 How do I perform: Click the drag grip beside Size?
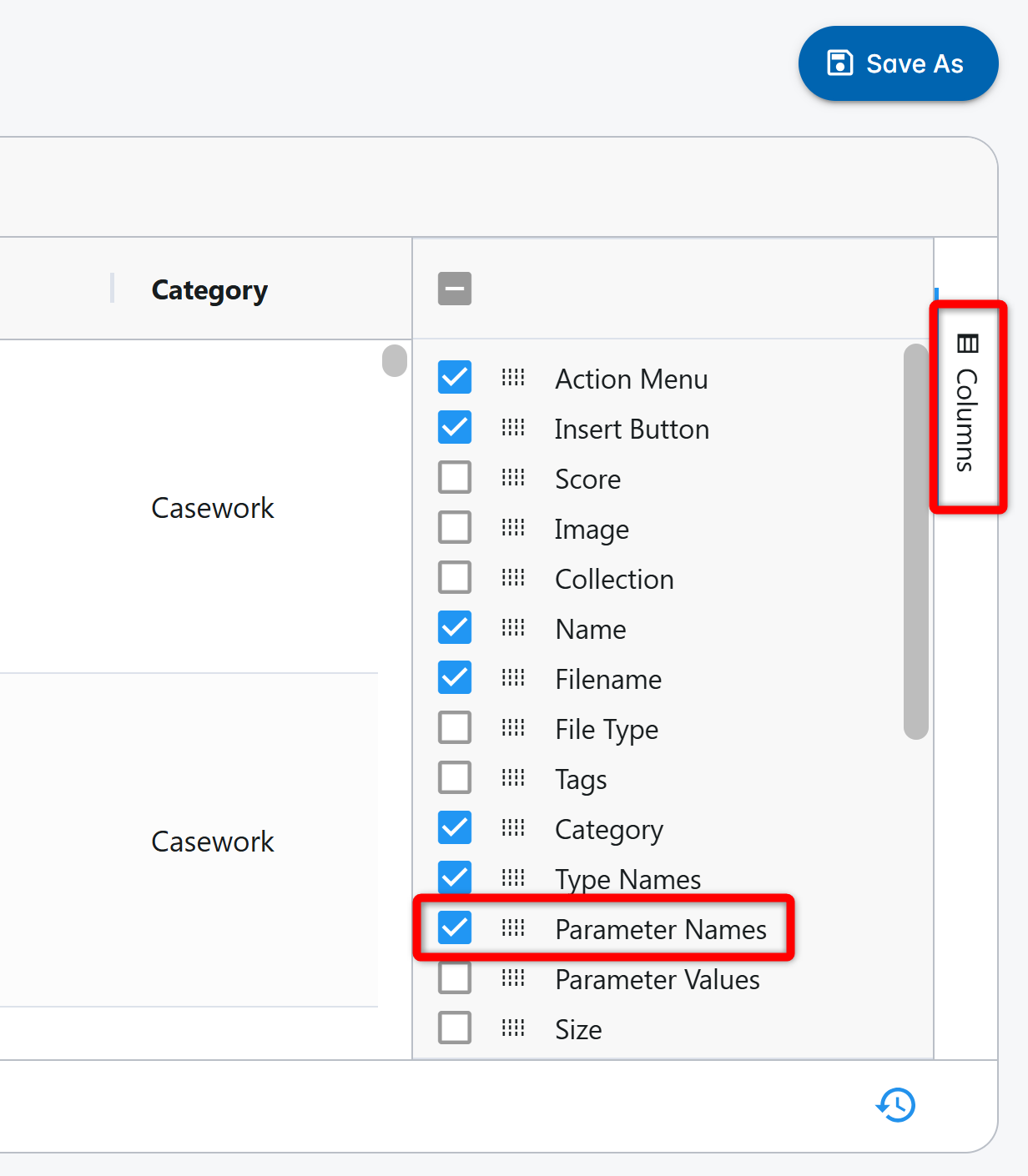513,1028
